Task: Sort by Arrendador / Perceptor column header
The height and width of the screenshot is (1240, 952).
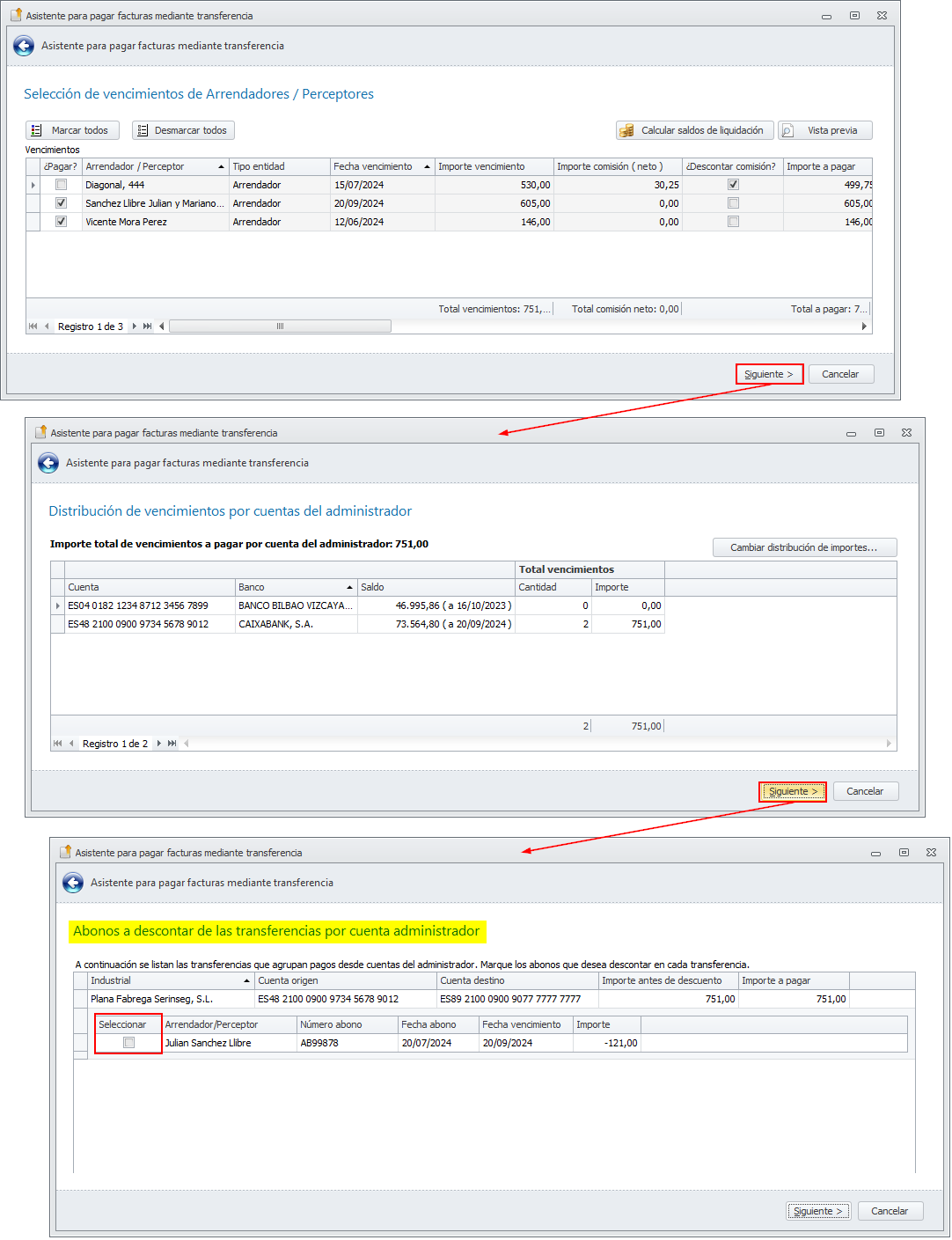Action: point(155,166)
